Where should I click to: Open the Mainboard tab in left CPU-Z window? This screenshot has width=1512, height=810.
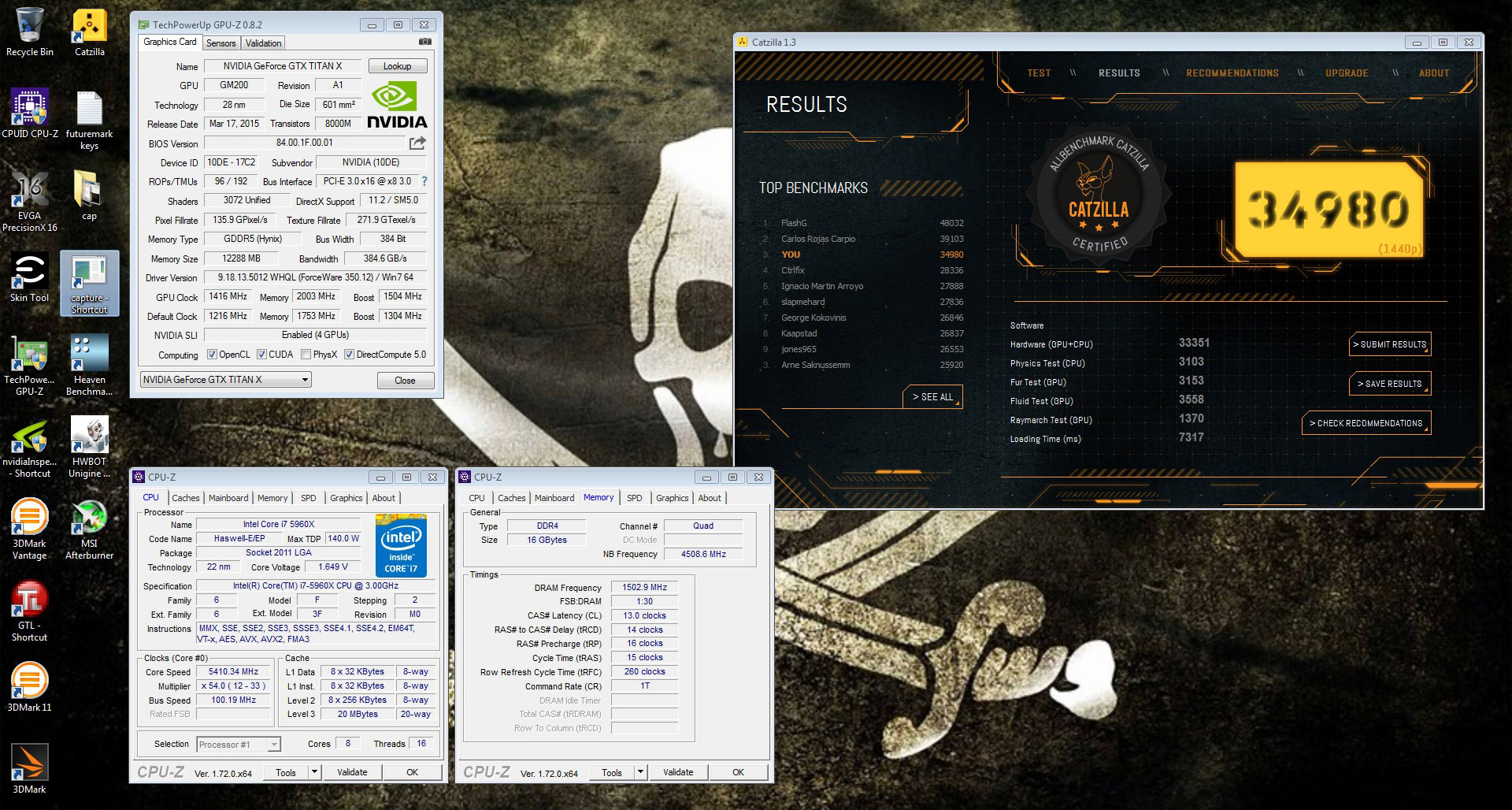tap(228, 498)
